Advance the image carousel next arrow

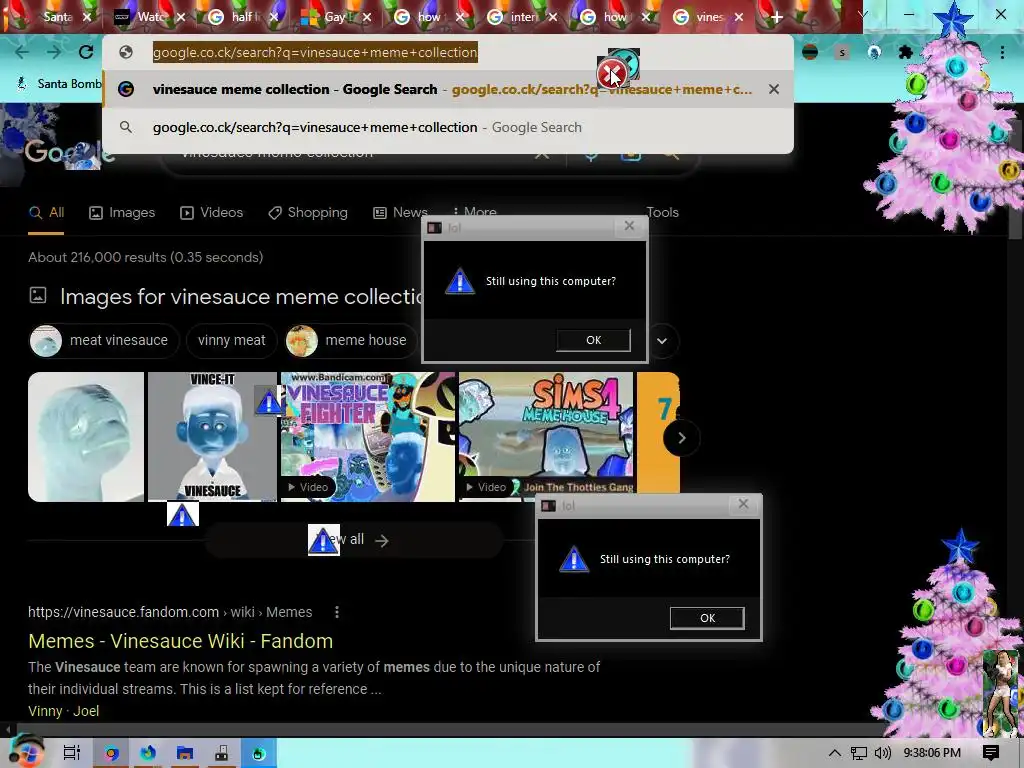(x=681, y=438)
